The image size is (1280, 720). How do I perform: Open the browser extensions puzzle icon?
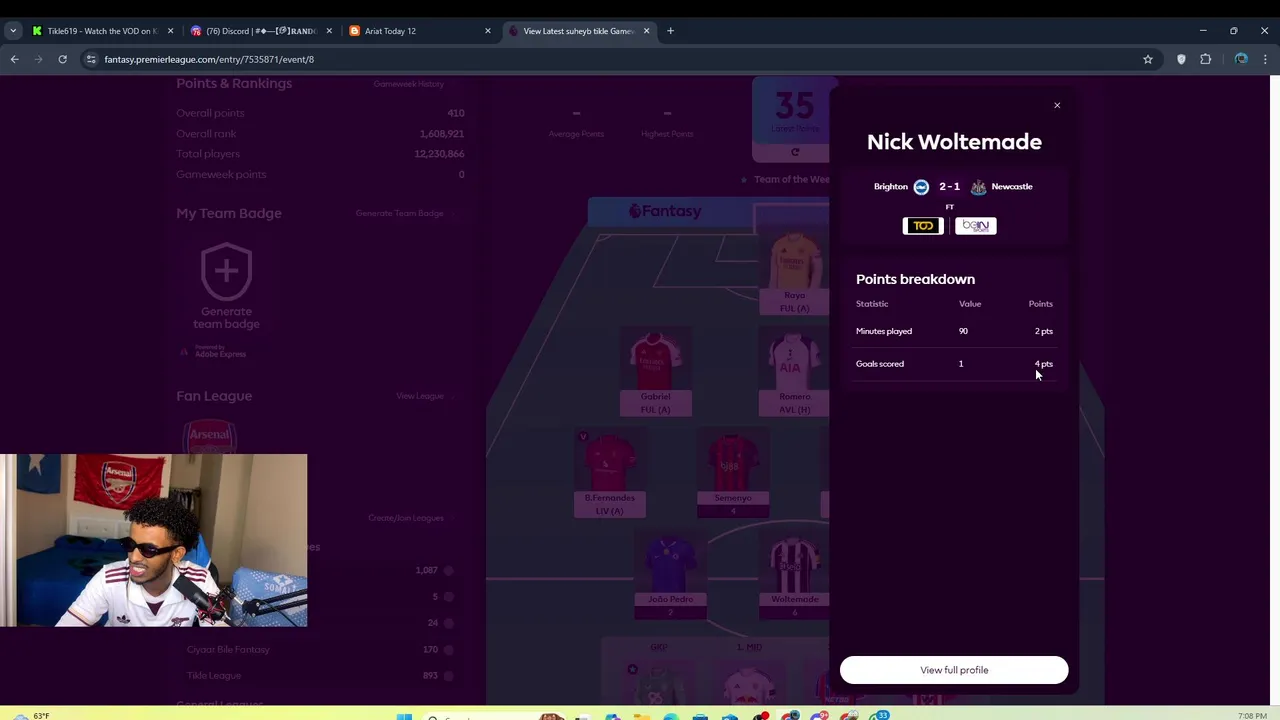click(1206, 59)
